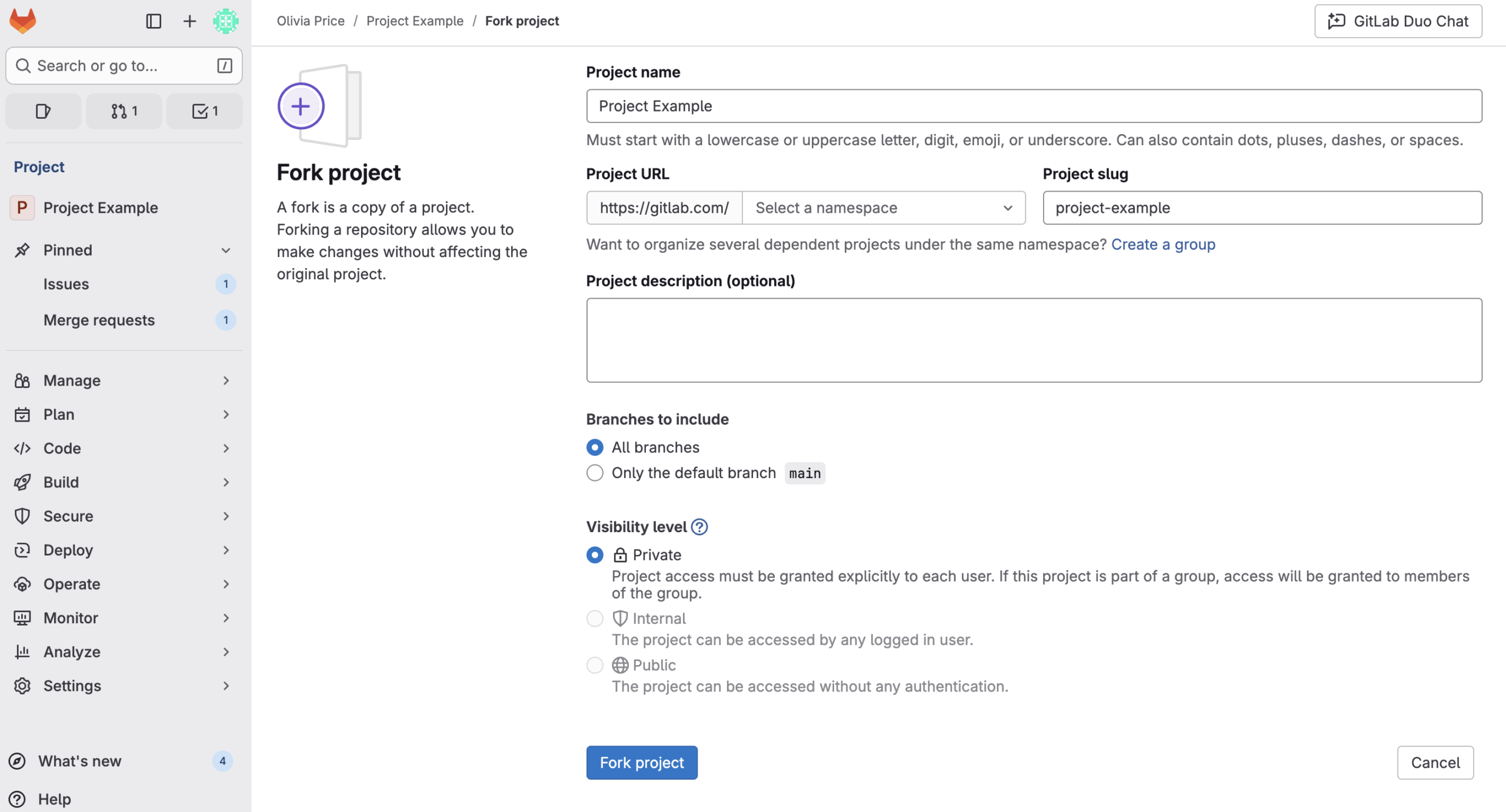Click the blue Fork project button

(642, 763)
